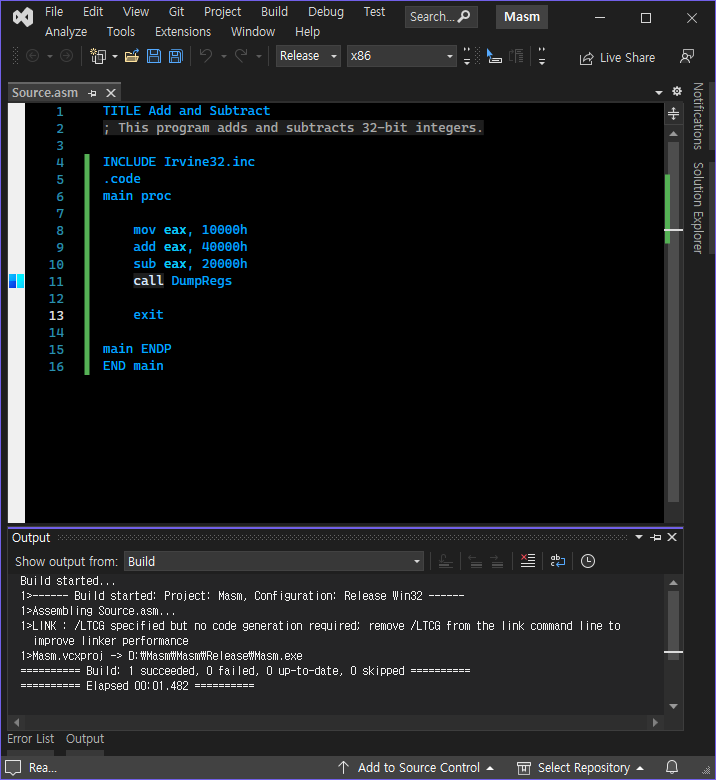The image size is (716, 780).
Task: Click Add to Source Control
Action: tap(415, 768)
